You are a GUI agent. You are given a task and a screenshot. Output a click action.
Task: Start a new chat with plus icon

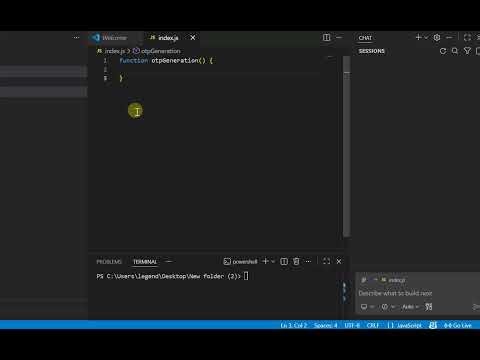click(x=418, y=37)
